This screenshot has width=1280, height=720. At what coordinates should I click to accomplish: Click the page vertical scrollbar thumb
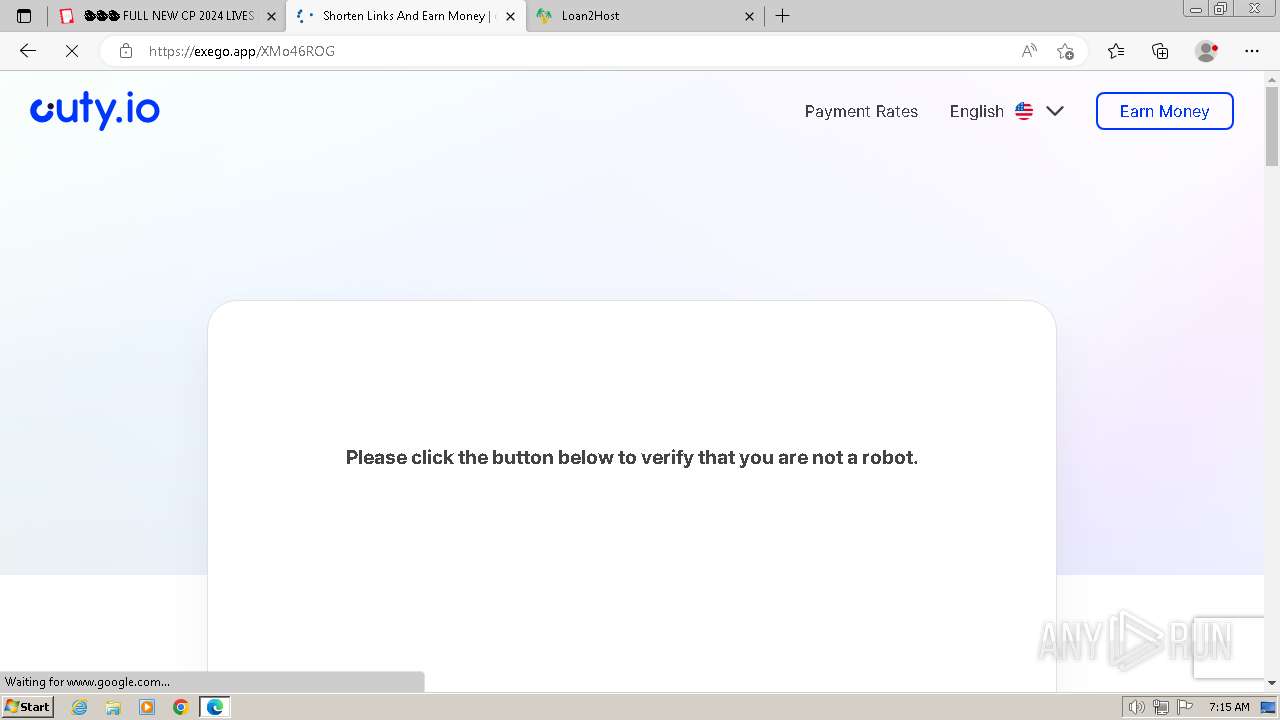pos(1272,126)
